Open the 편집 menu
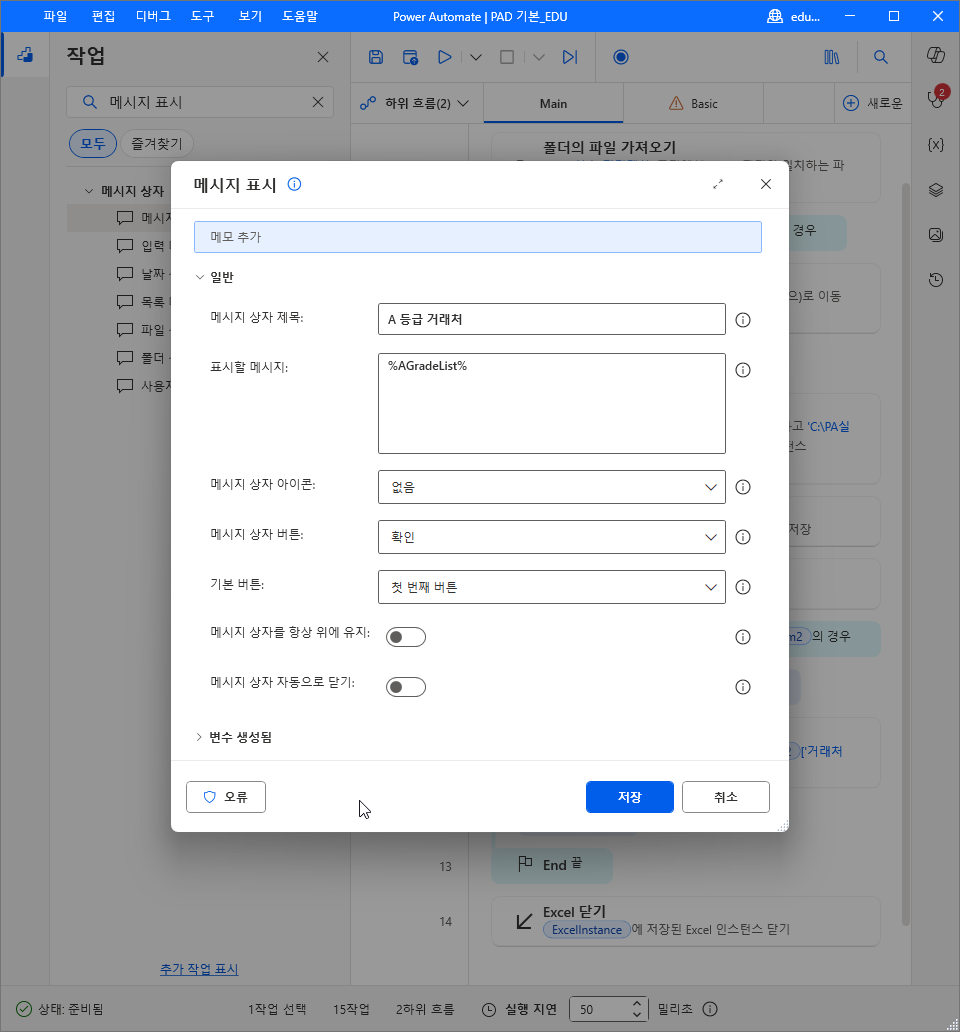960x1032 pixels. pyautogui.click(x=103, y=16)
